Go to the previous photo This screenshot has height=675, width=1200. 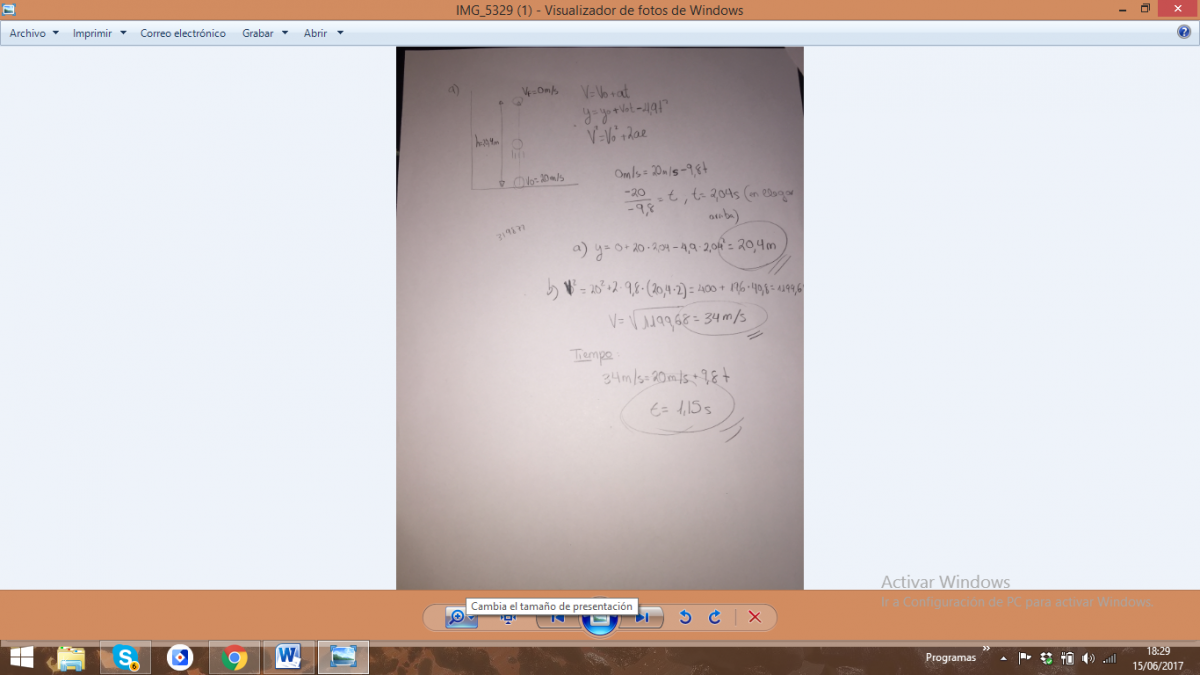tap(557, 618)
